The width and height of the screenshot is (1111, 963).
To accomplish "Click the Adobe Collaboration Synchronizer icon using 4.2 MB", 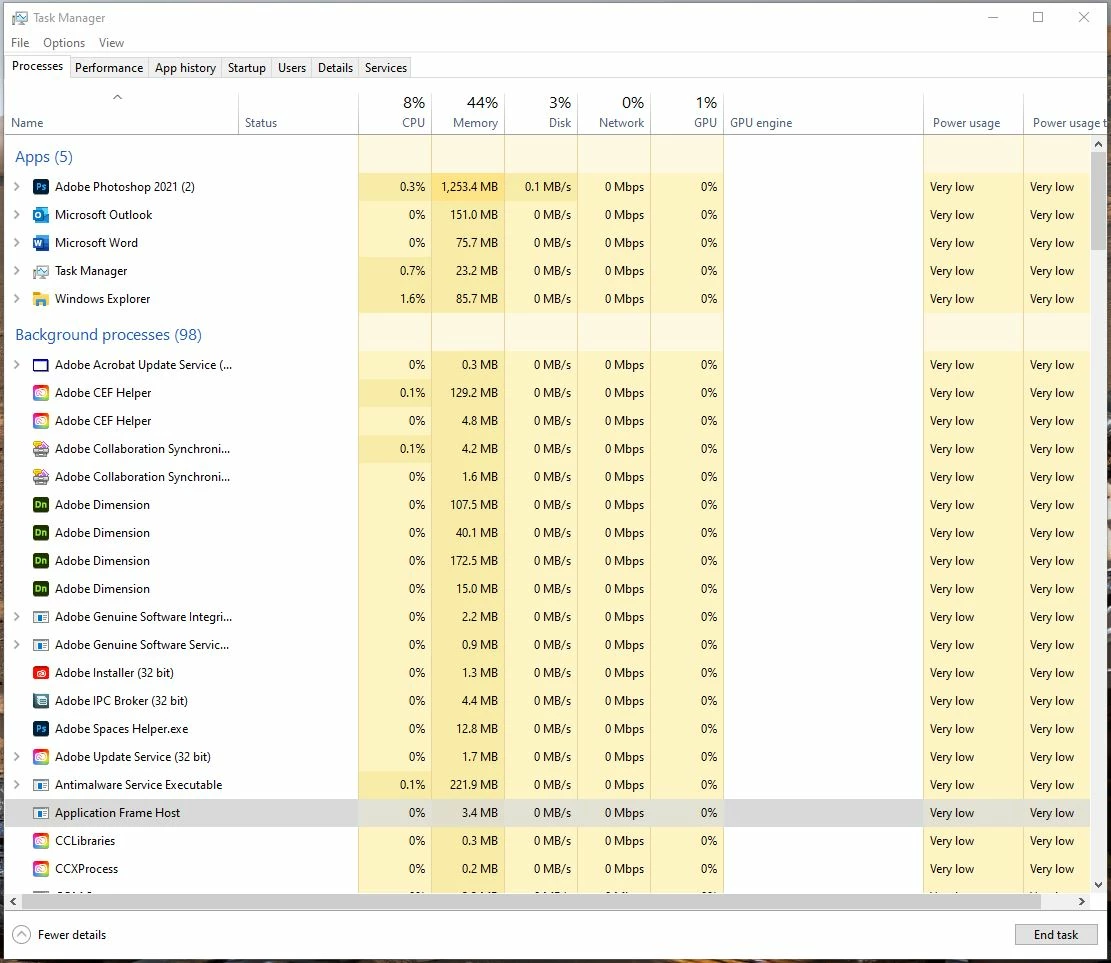I will 41,449.
